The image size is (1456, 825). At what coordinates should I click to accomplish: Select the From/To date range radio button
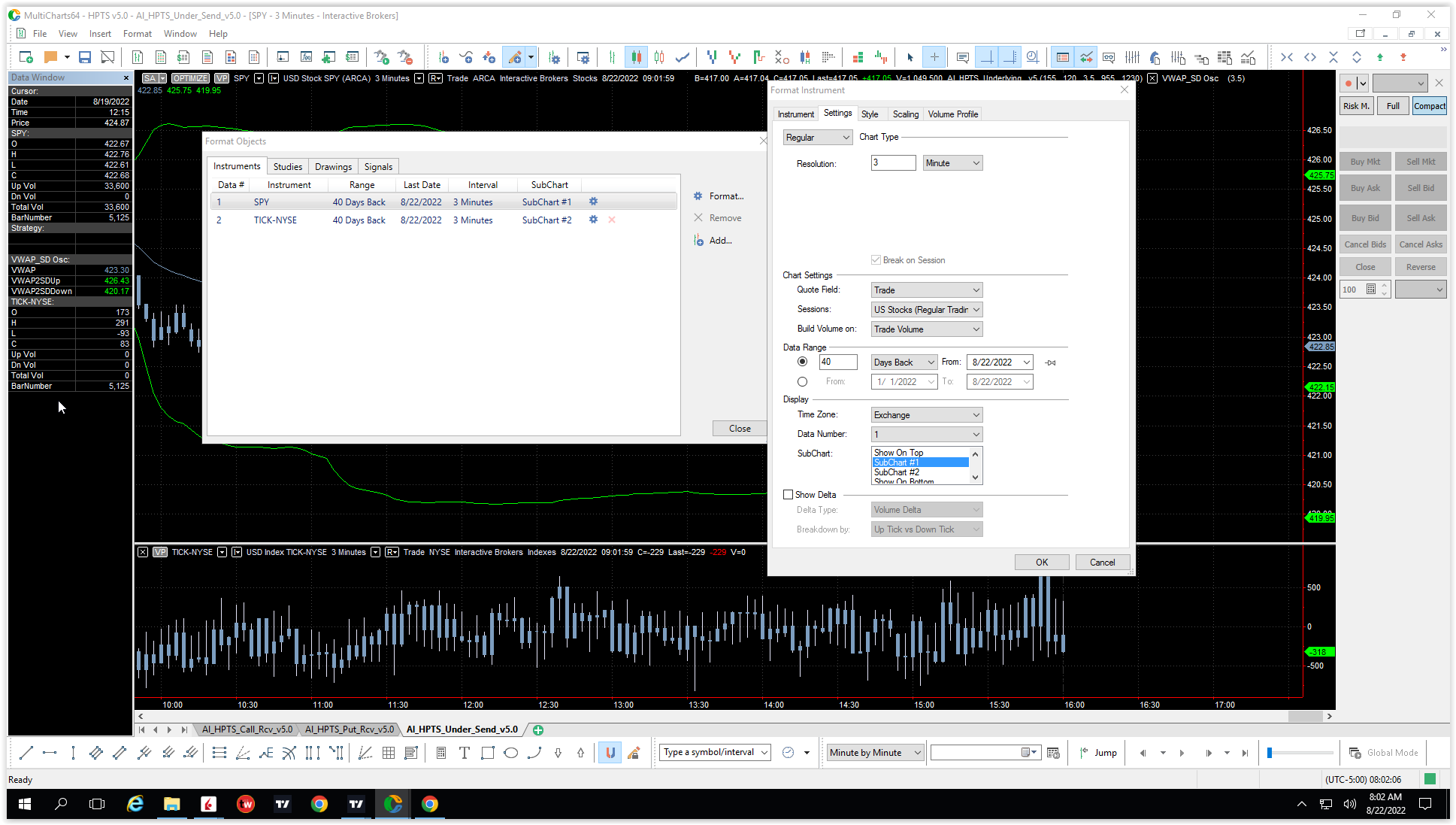803,381
